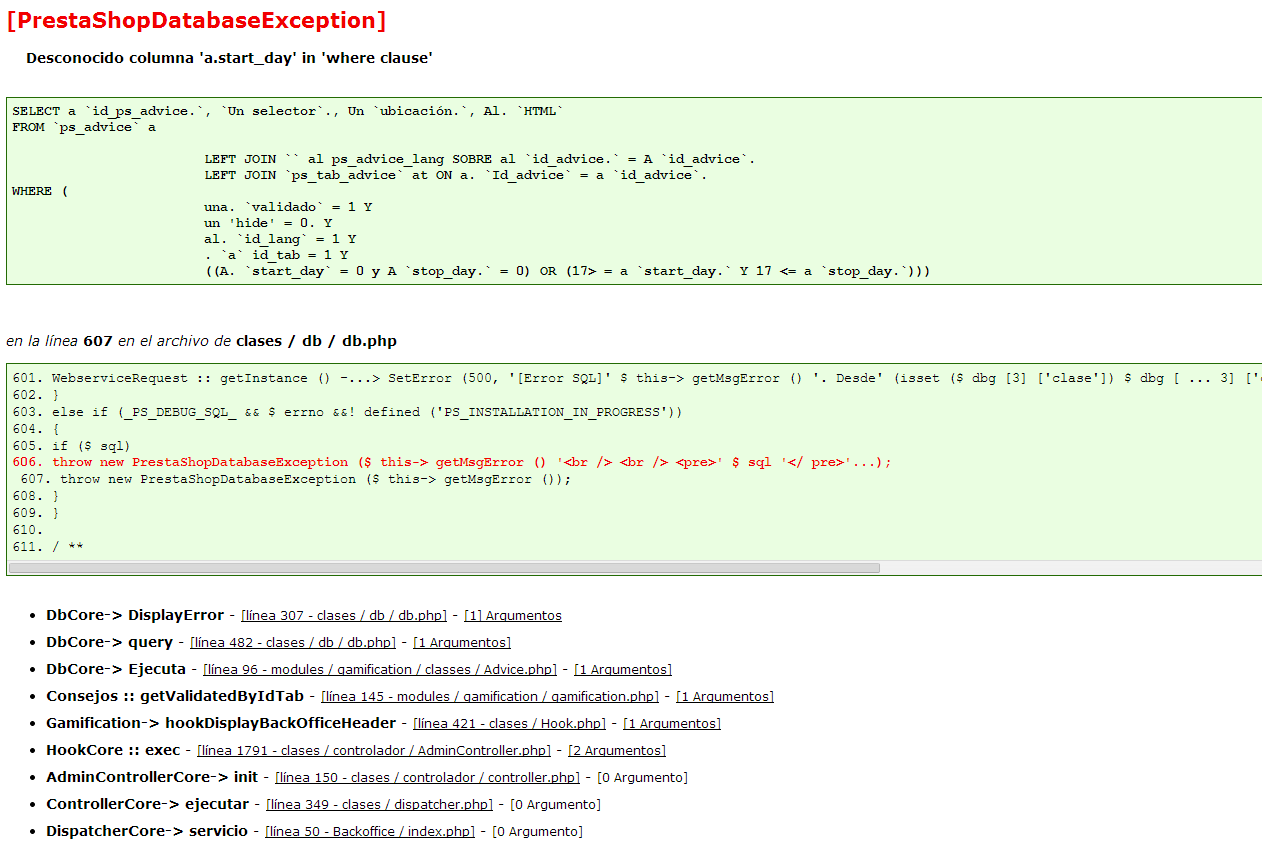Click 'Consejos :: getValidatedByIdTab' label
This screenshot has width=1262, height=843.
coord(175,696)
